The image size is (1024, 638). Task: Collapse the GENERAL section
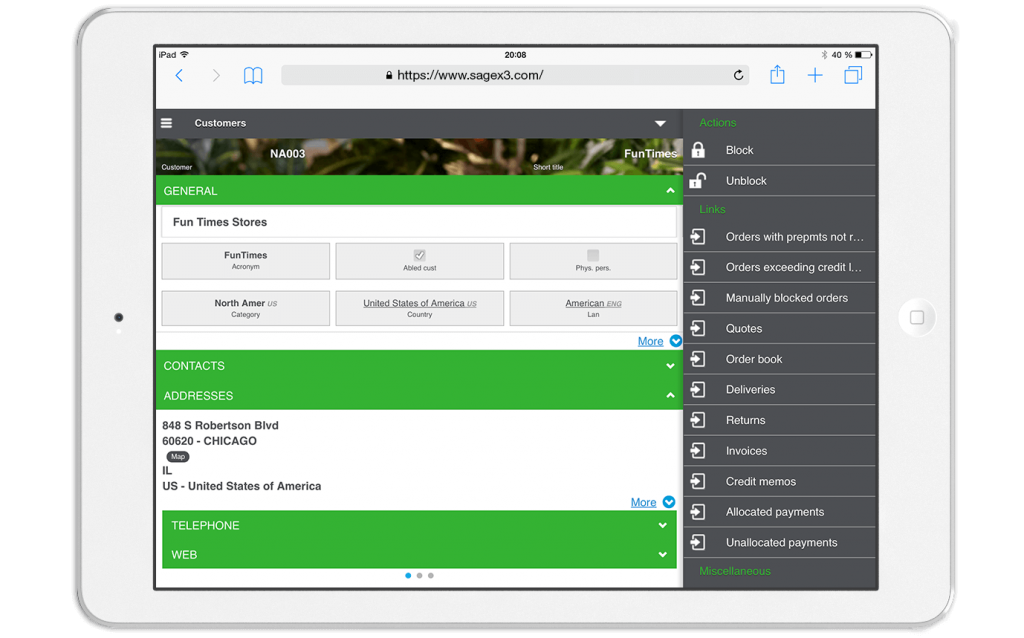670,191
